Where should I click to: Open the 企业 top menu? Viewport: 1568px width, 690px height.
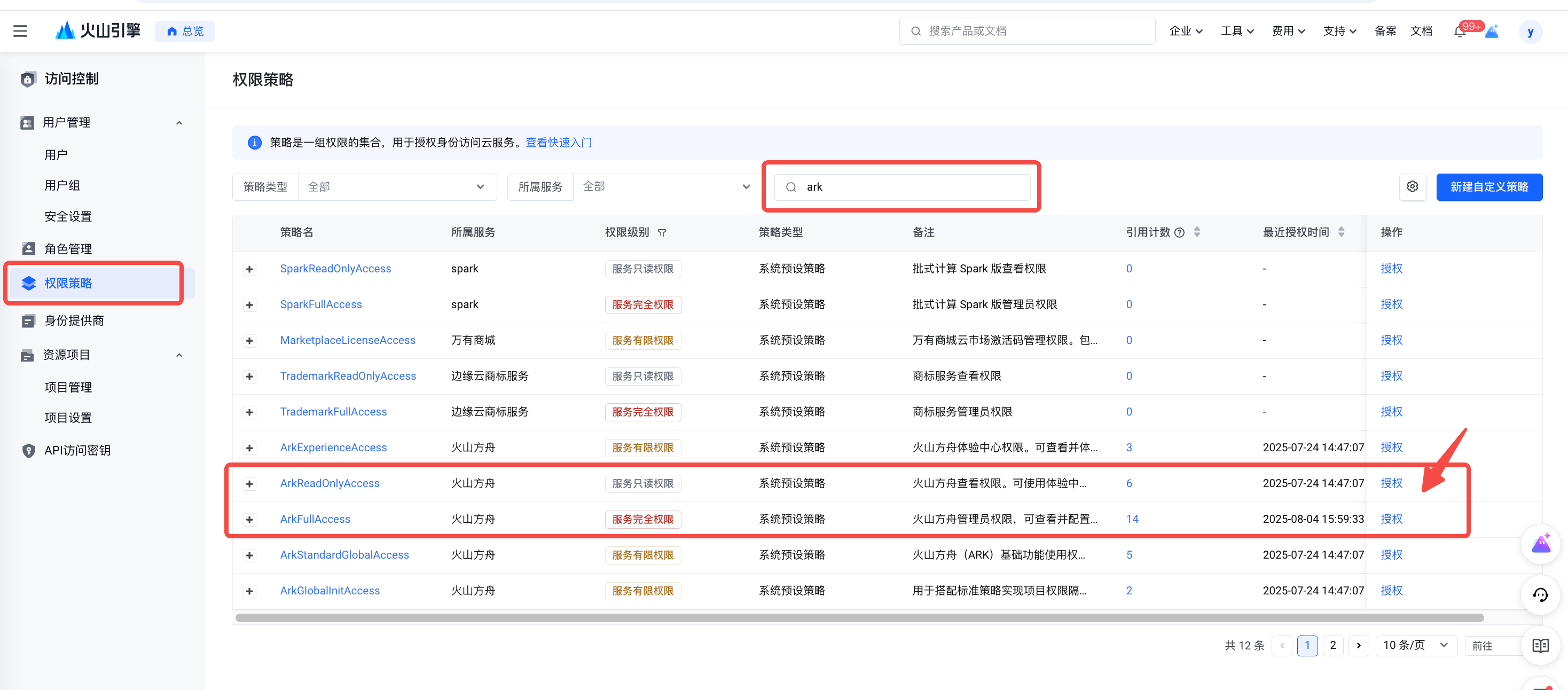1185,31
